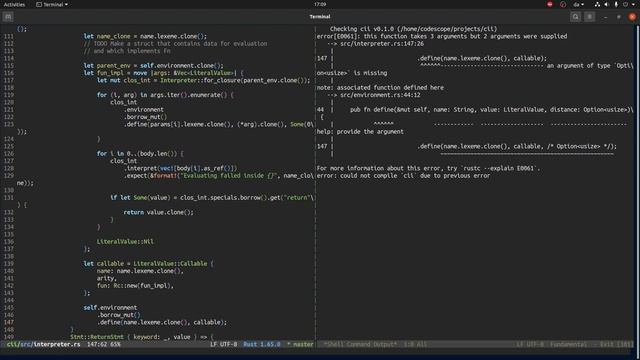Click the '147:62 65%' position in mode line
Screen dimensions: 640x360
pyautogui.click(x=104, y=344)
